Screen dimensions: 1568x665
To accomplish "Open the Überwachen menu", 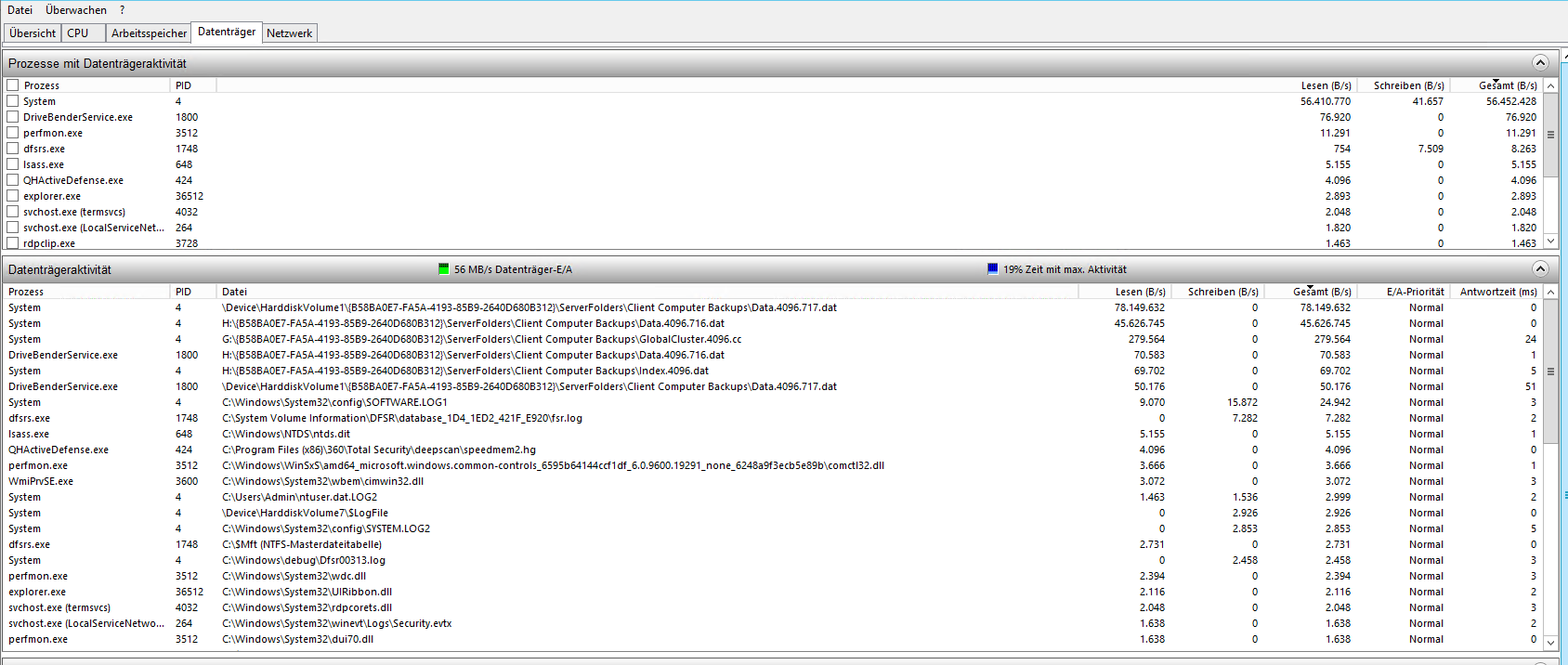I will point(76,10).
